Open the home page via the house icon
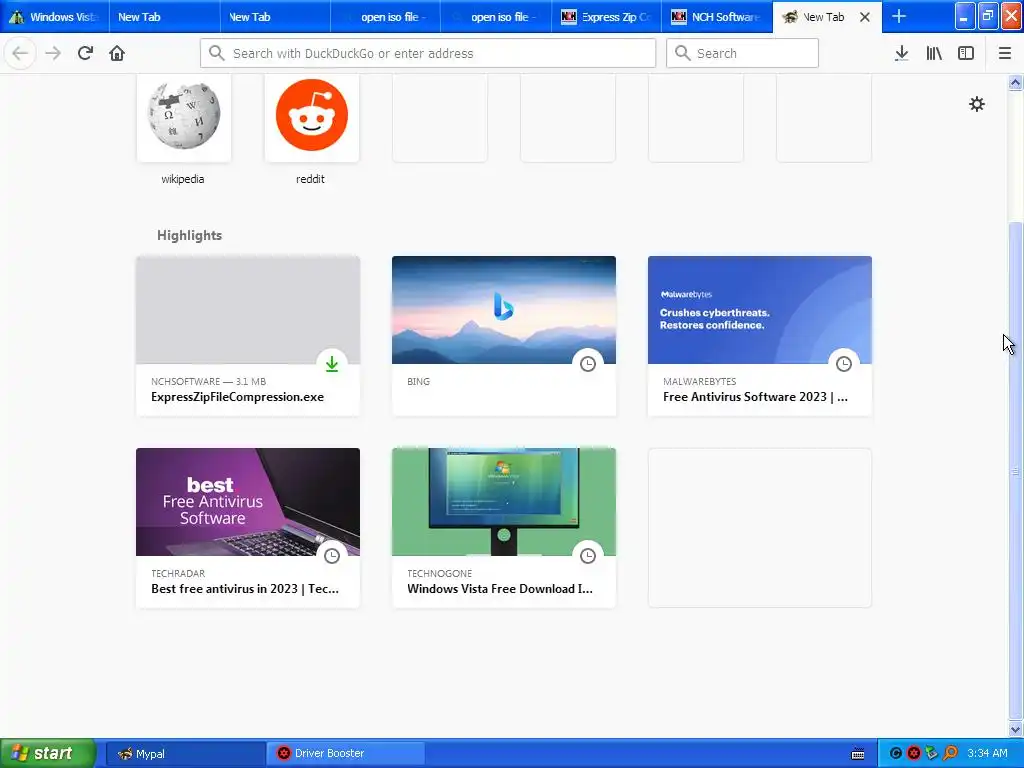 [117, 53]
